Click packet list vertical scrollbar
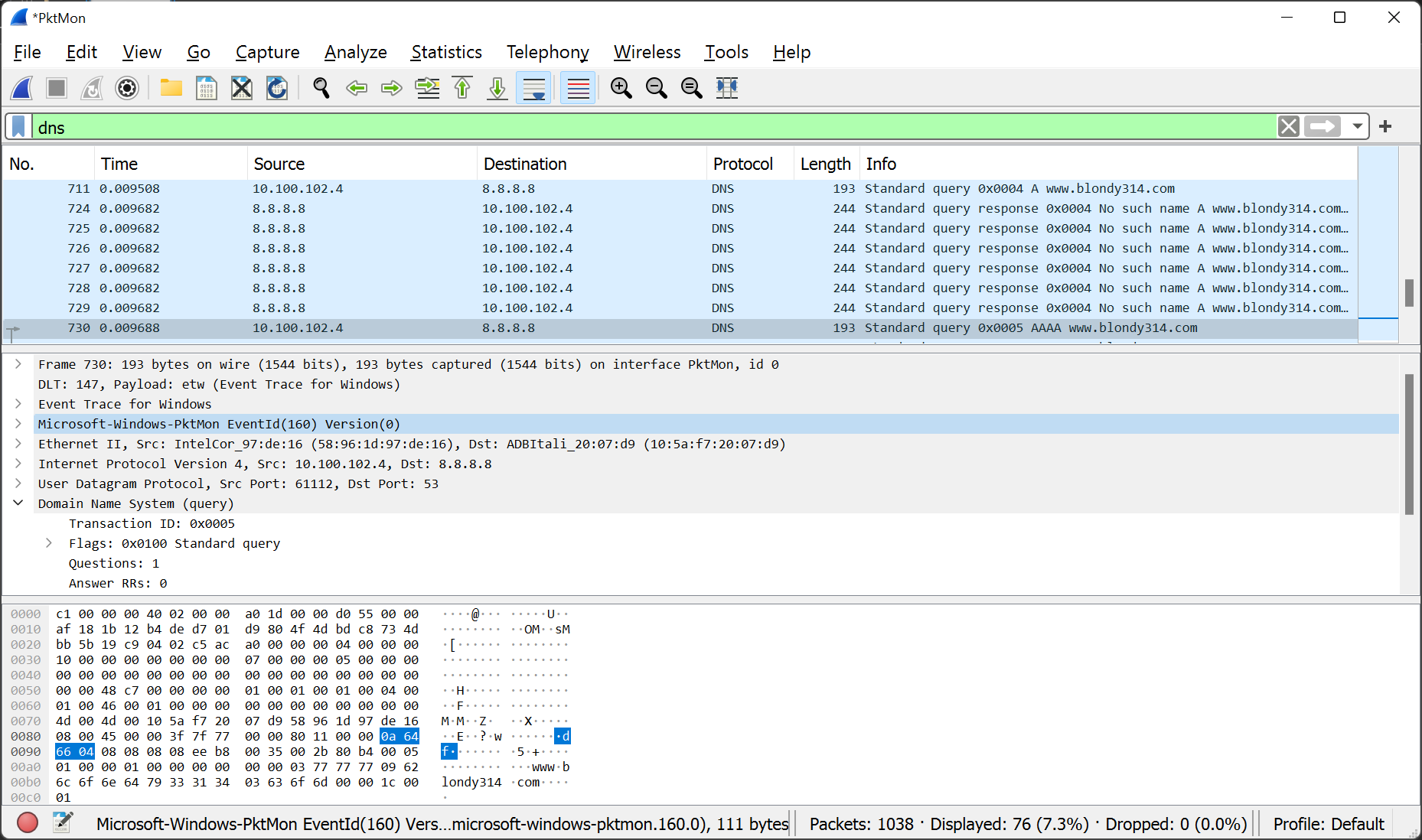The height and width of the screenshot is (840, 1422). coord(1409,293)
